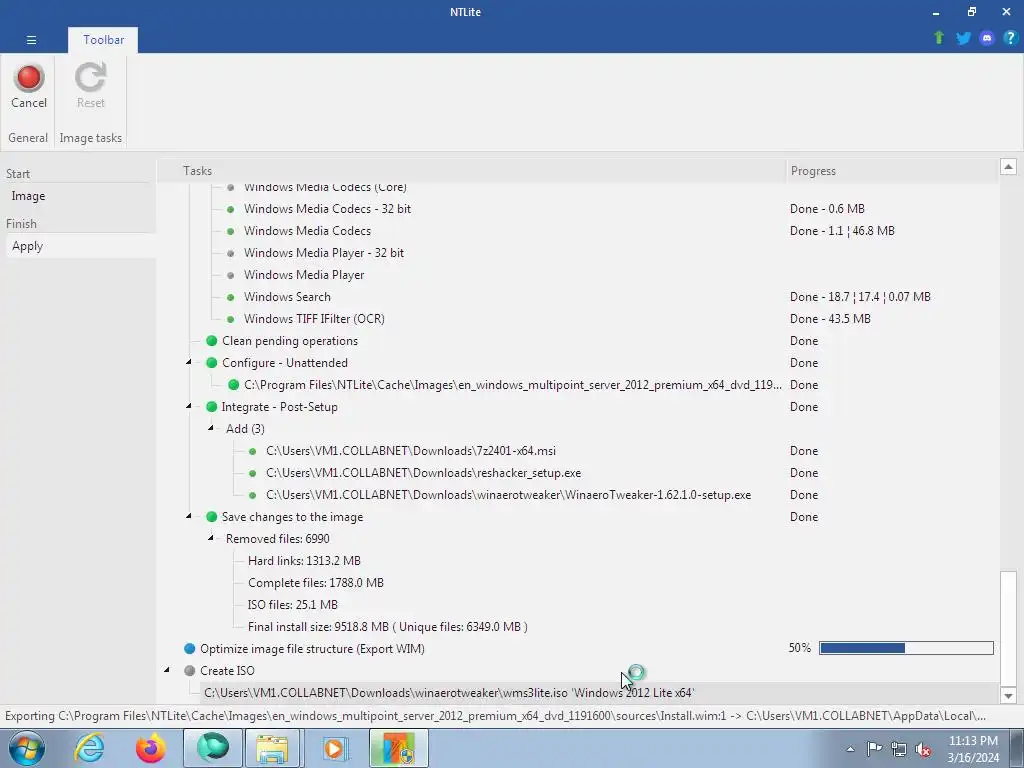Click the Exporting status bar text
Viewport: 1024px width, 768px height.
pyautogui.click(x=495, y=716)
